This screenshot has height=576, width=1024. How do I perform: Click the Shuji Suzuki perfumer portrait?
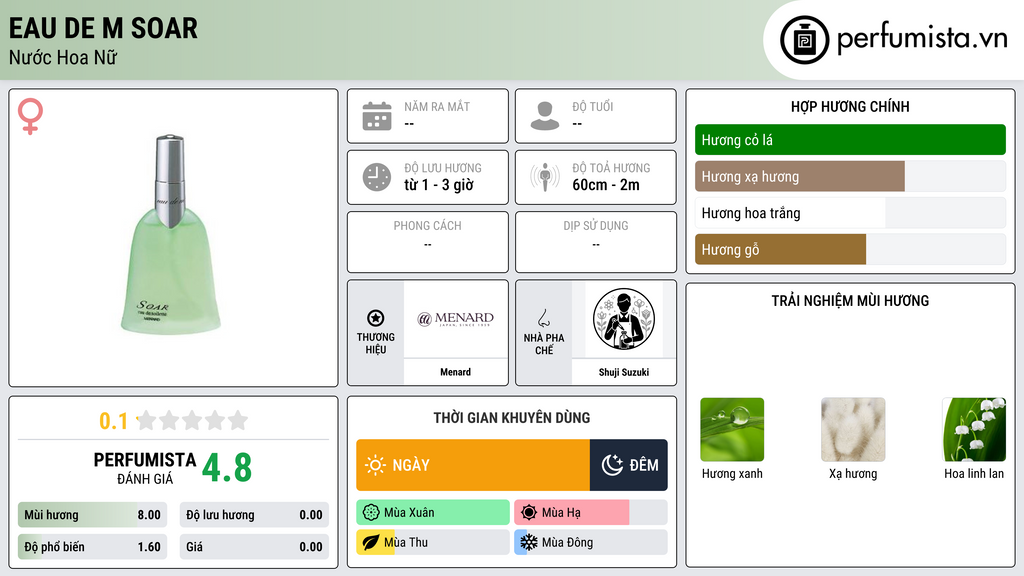point(624,319)
